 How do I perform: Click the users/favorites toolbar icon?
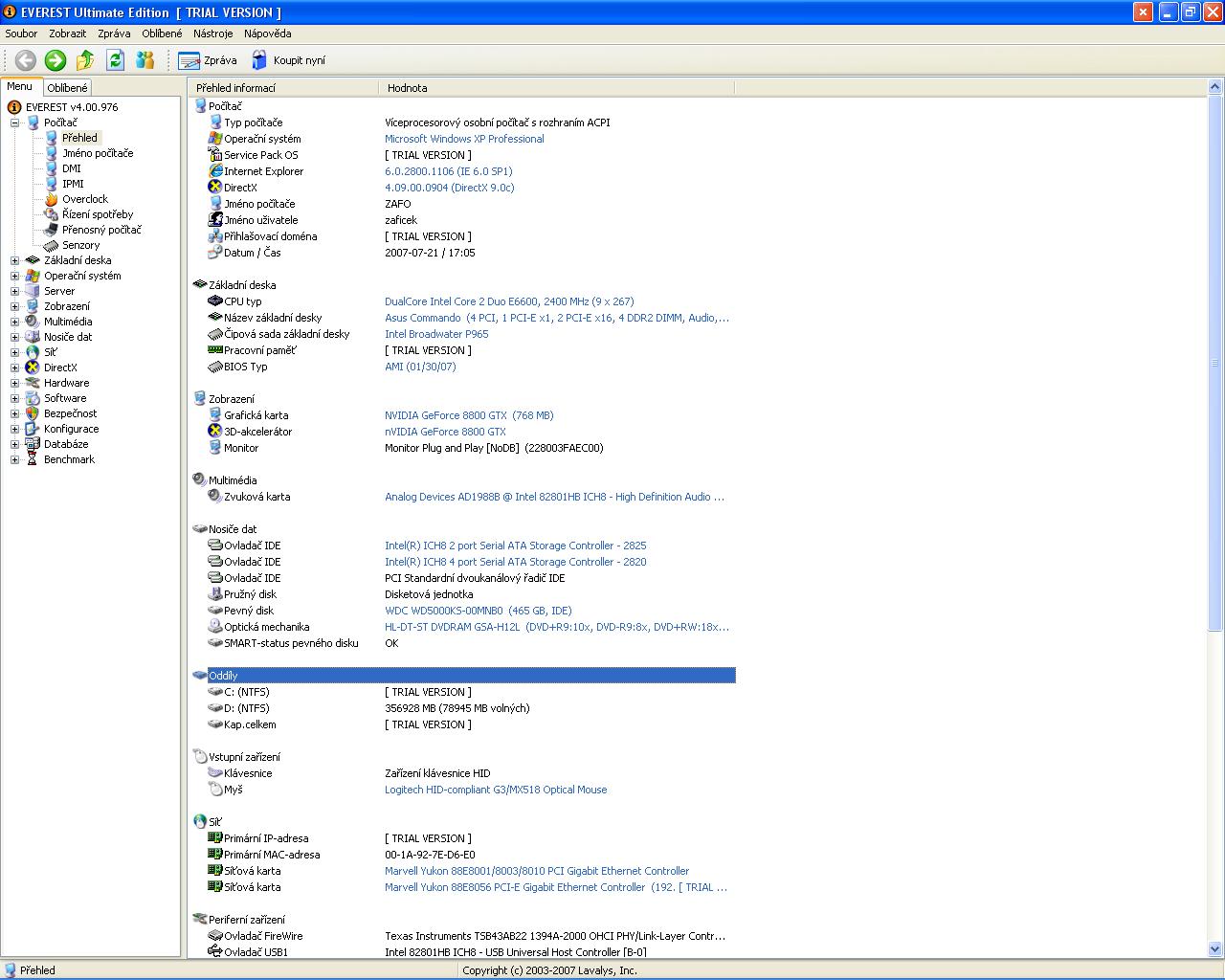click(x=145, y=60)
